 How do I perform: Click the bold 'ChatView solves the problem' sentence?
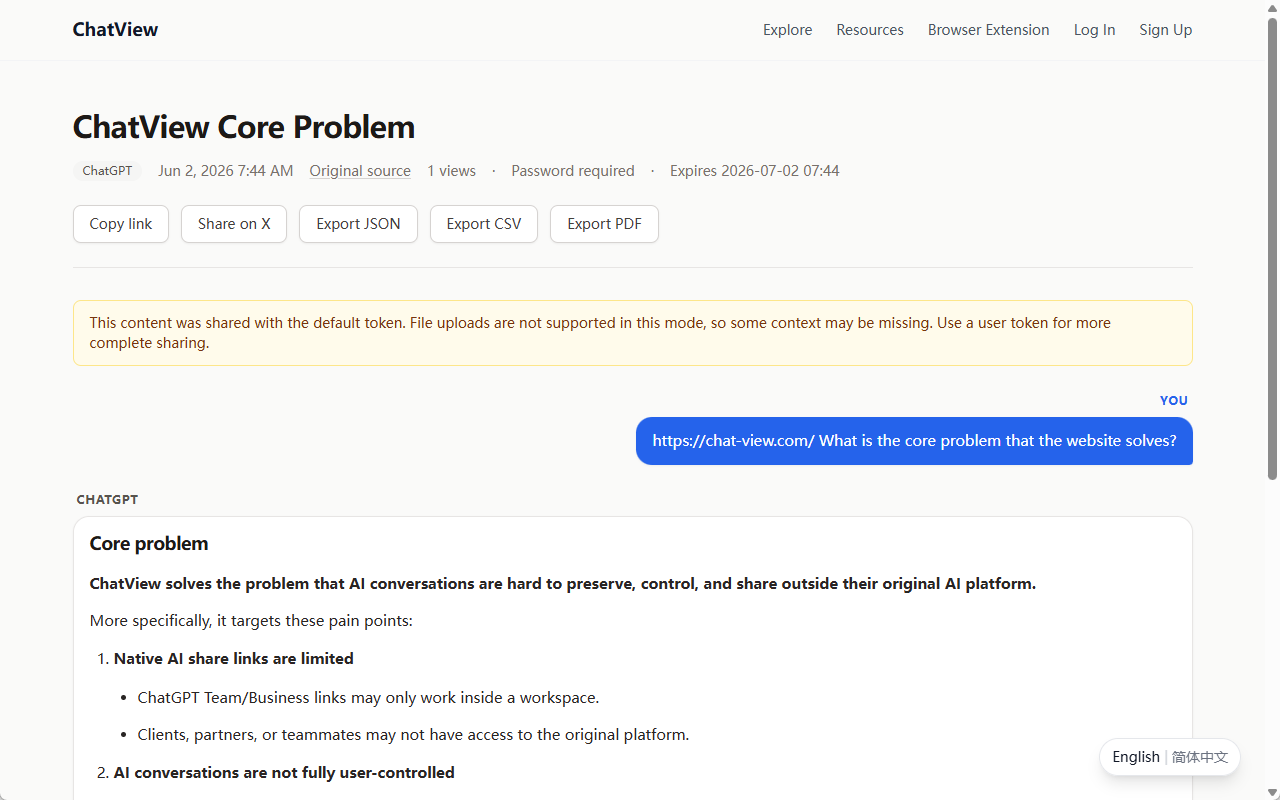coord(563,584)
